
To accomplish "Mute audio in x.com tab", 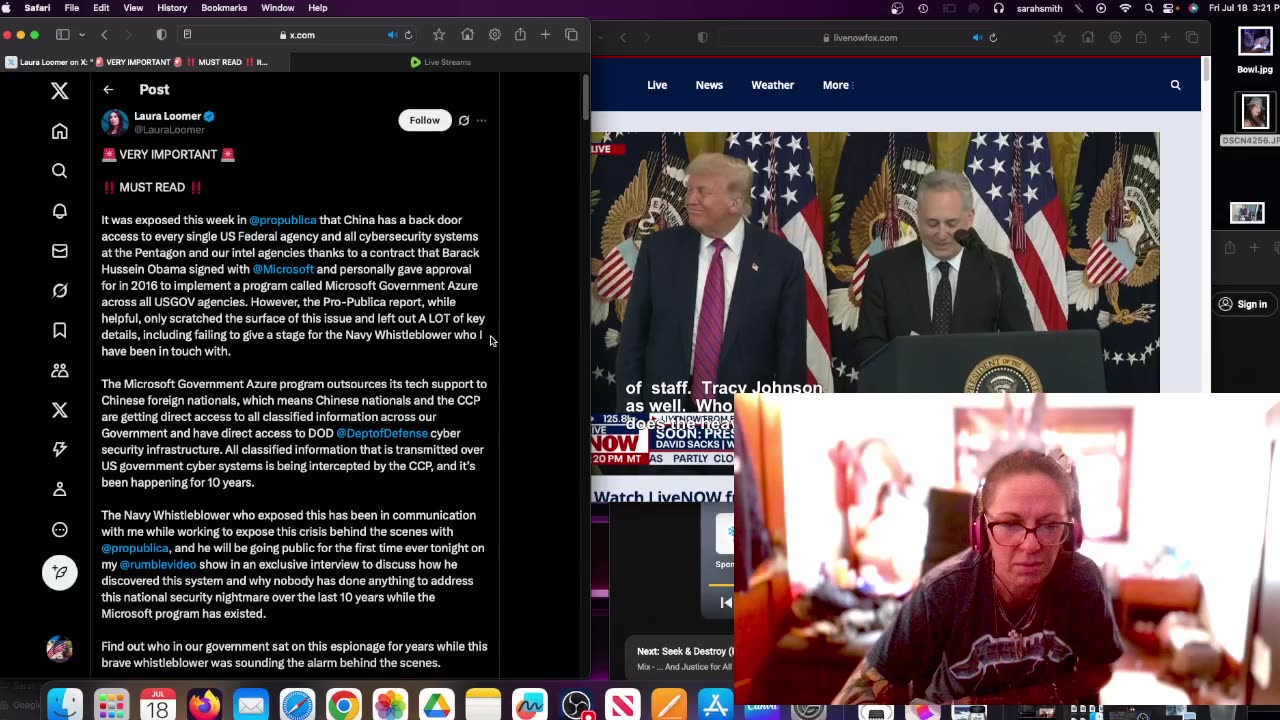I will point(392,35).
